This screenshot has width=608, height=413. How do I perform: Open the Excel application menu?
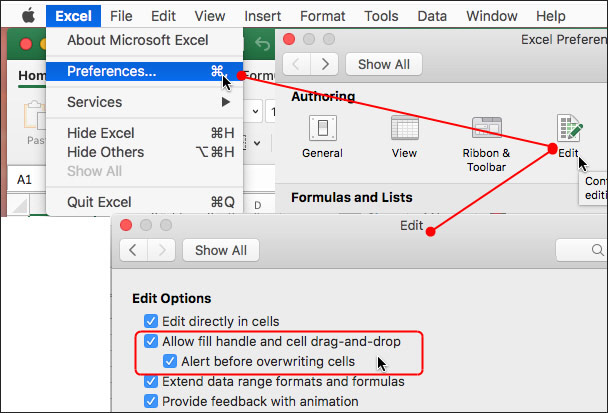(73, 16)
